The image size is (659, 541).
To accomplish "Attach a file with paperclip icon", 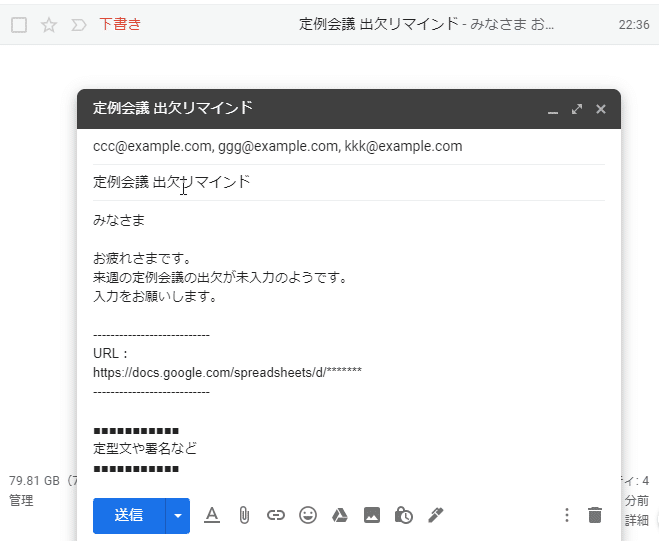I will (244, 515).
